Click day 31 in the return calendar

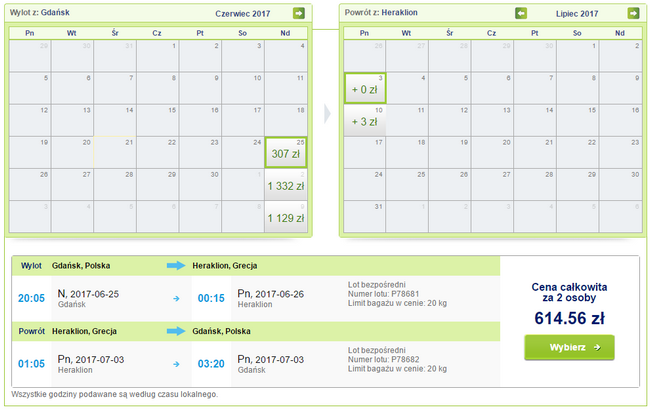364,217
